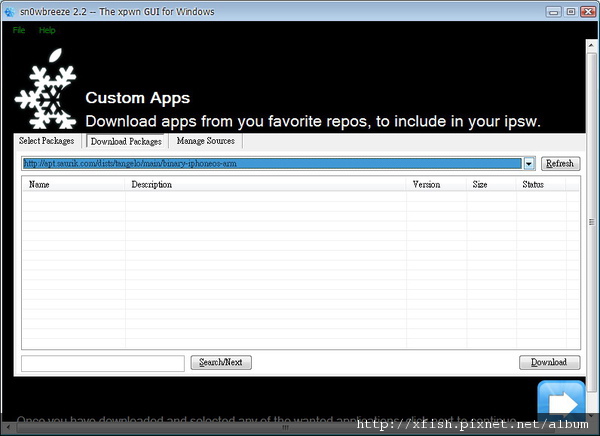Open the Help menu
The width and height of the screenshot is (600, 436).
tap(47, 30)
